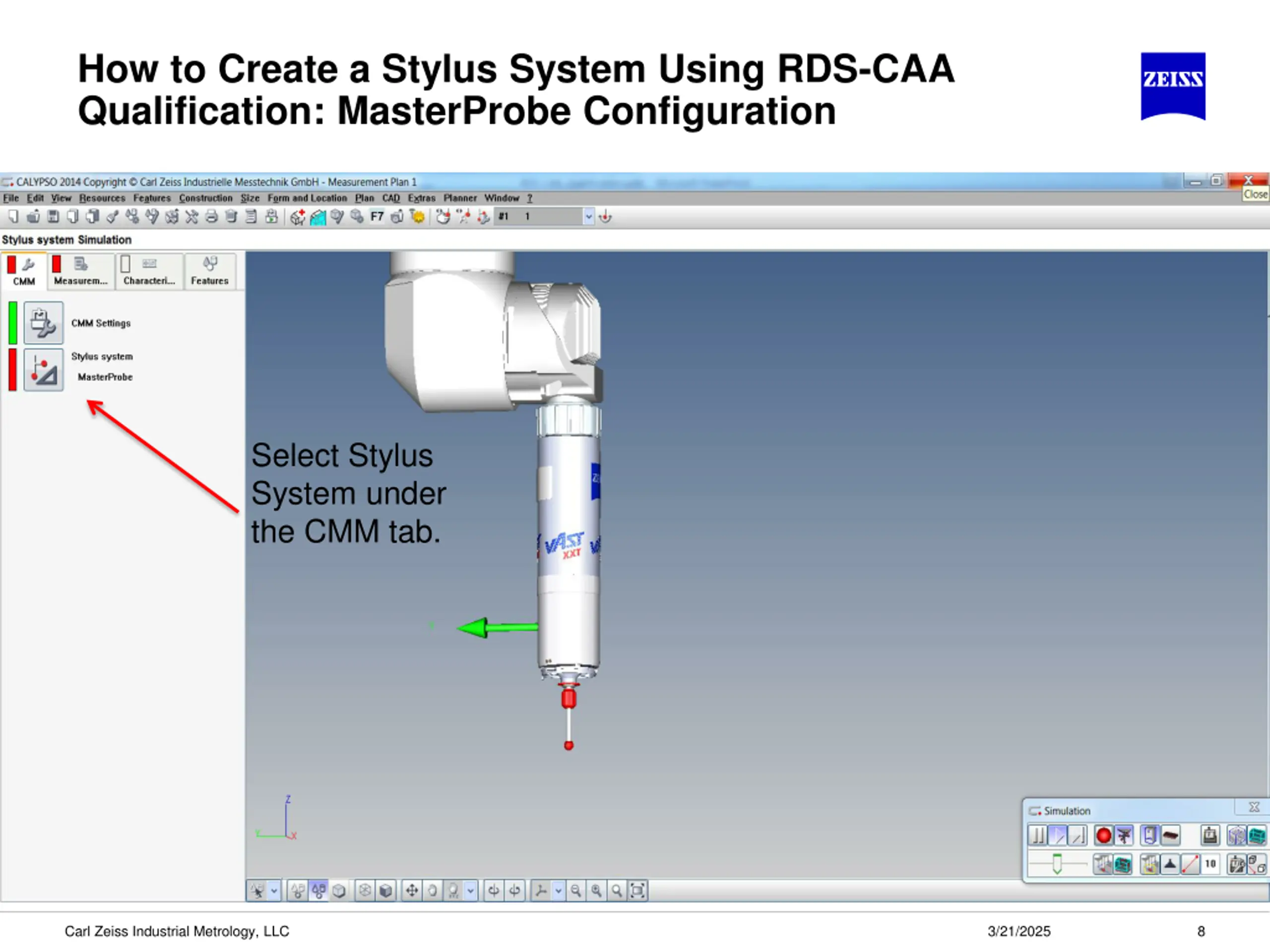1270x952 pixels.
Task: Open the CMM Settings icon
Action: click(x=44, y=322)
